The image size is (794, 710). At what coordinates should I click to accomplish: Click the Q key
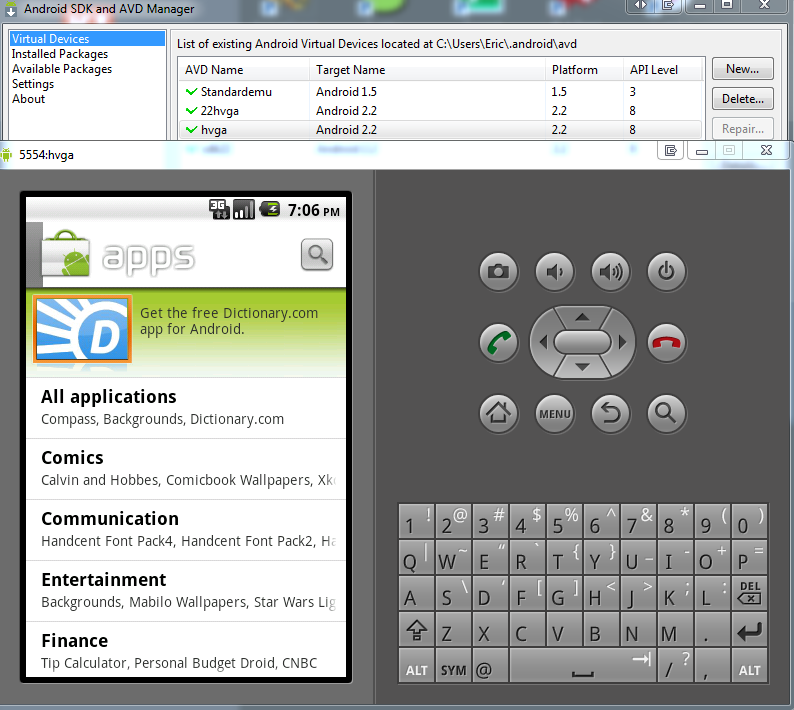point(416,557)
